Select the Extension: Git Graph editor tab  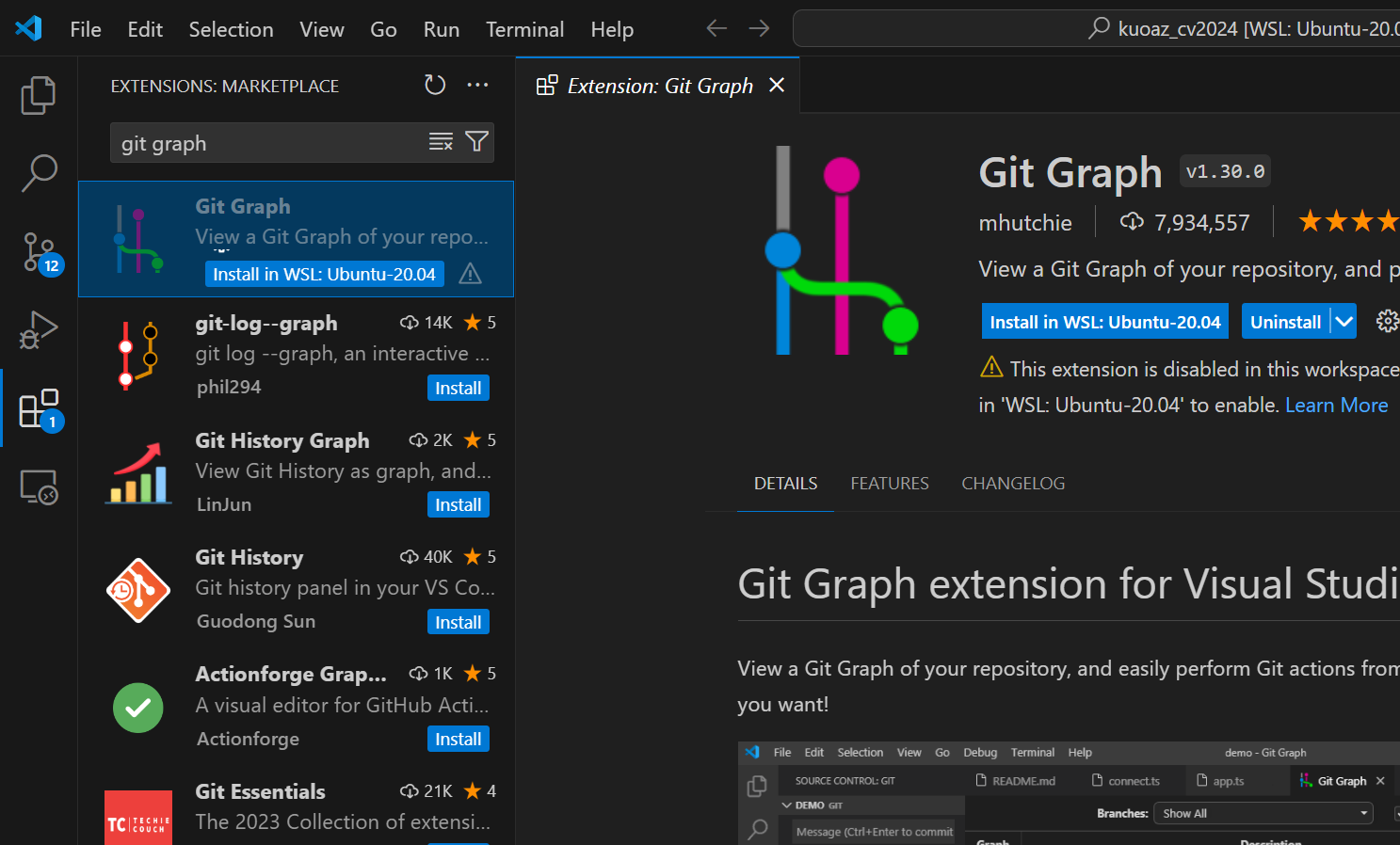pyautogui.click(x=660, y=86)
